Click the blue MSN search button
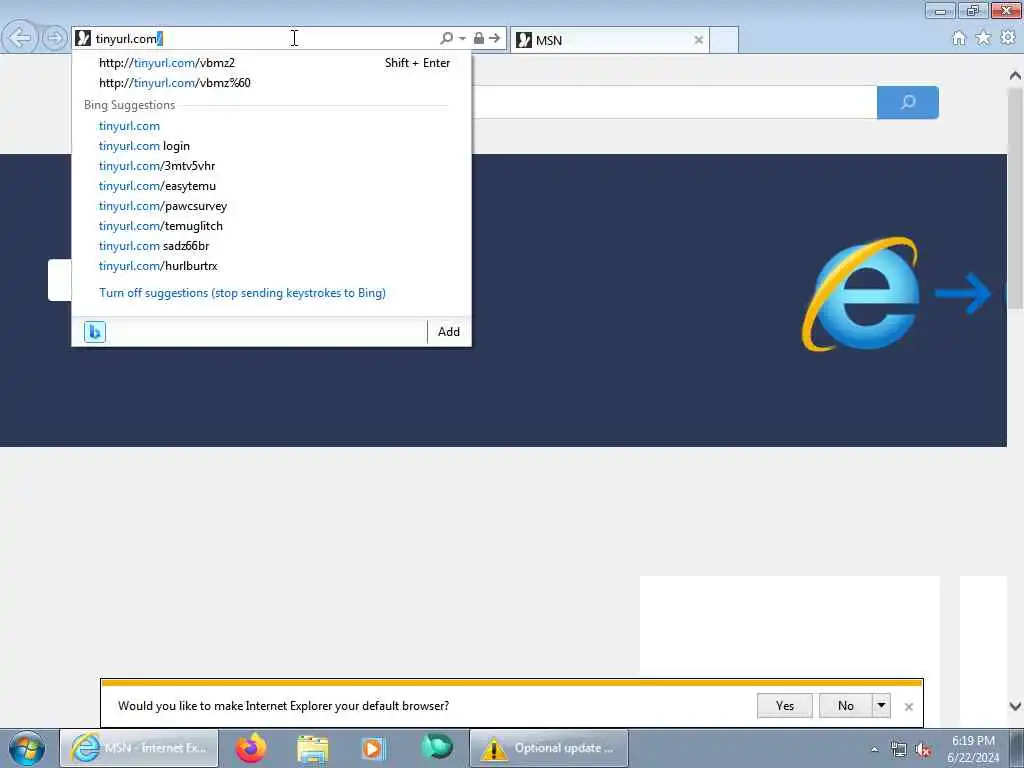1024x768 pixels. (x=908, y=102)
